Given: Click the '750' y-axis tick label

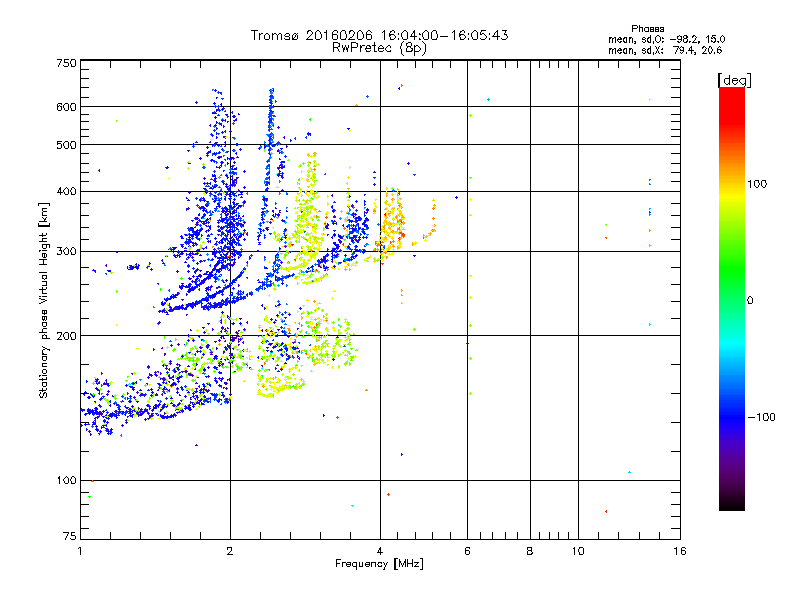Looking at the screenshot, I should coord(66,63).
